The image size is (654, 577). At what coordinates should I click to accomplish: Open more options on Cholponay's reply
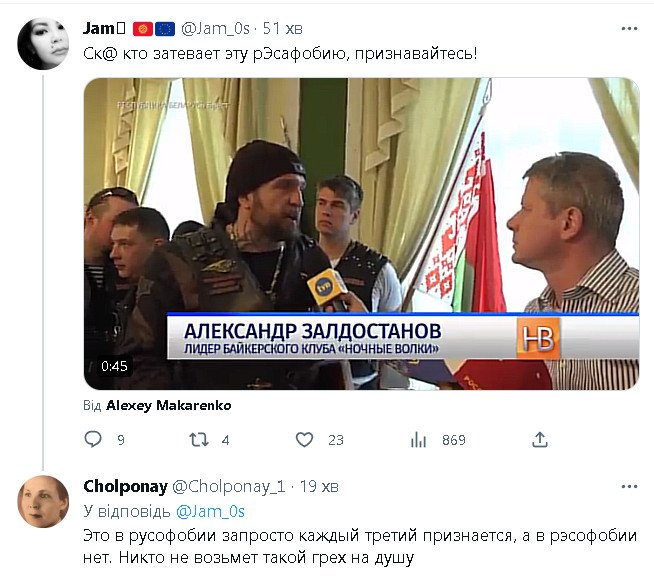click(x=629, y=486)
